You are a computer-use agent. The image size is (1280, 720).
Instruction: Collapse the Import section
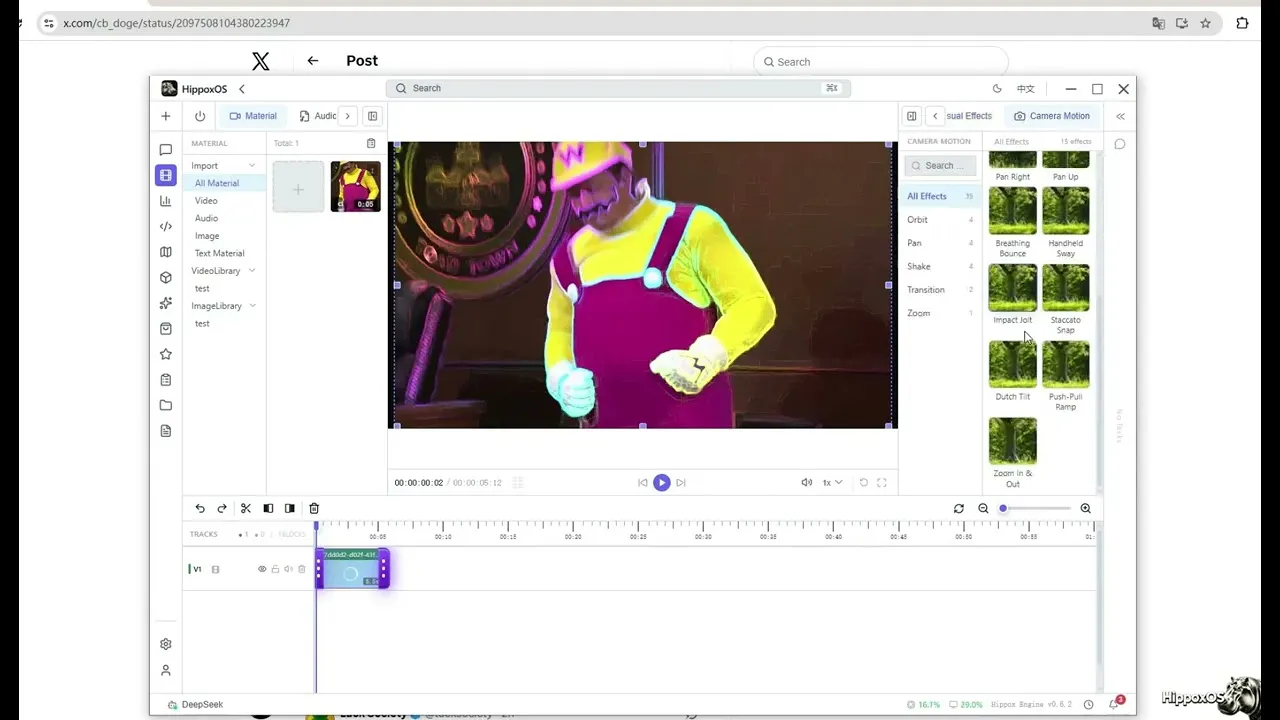point(252,165)
